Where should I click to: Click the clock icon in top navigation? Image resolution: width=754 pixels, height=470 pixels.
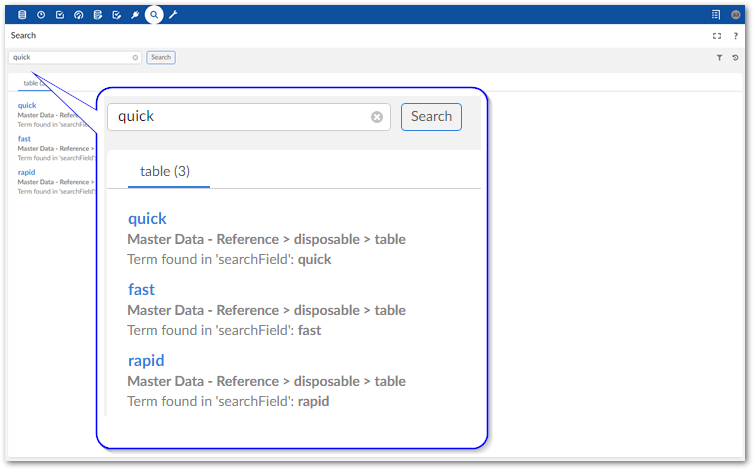41,15
